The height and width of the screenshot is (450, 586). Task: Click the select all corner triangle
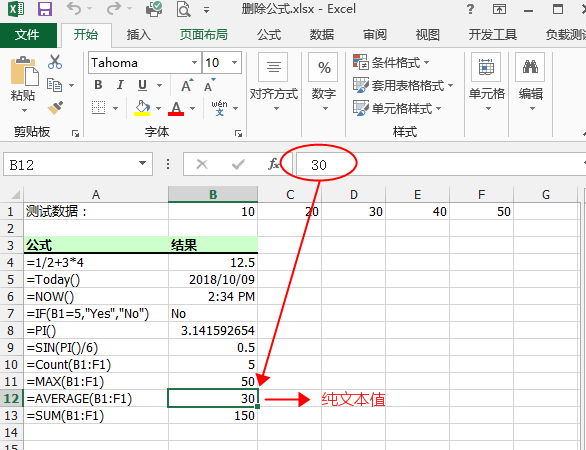[15, 195]
